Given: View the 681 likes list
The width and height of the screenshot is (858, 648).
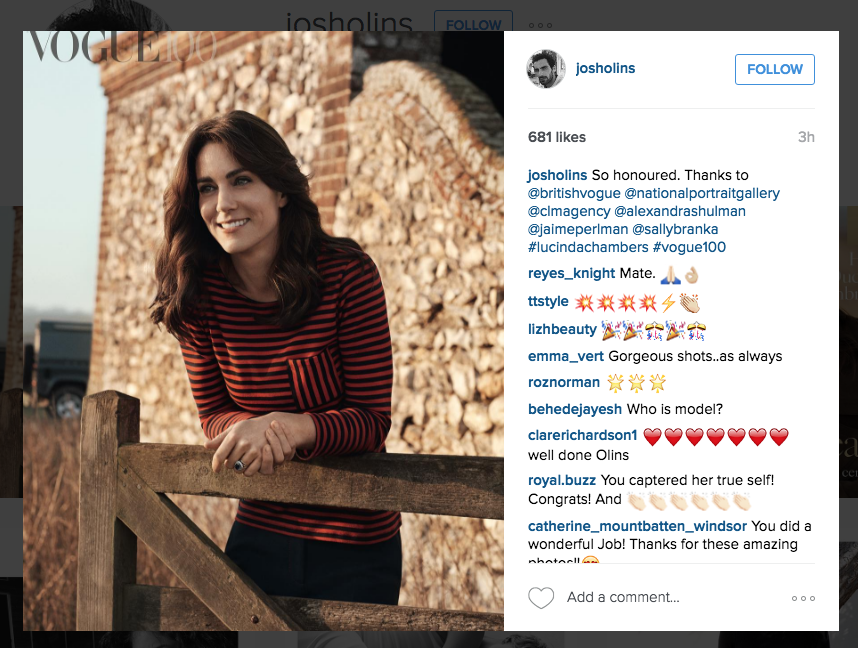Looking at the screenshot, I should click(557, 137).
